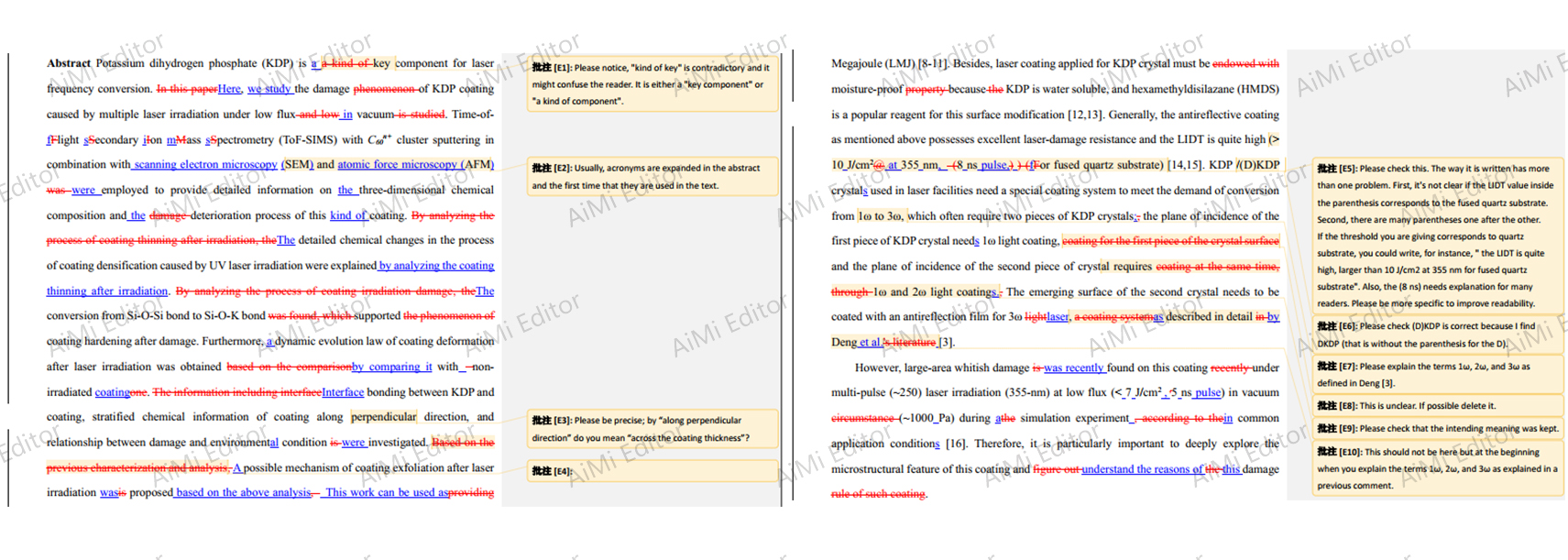Click citation "[16]" after application conditions
Screen dimensions: 1568x560
[x=956, y=444]
